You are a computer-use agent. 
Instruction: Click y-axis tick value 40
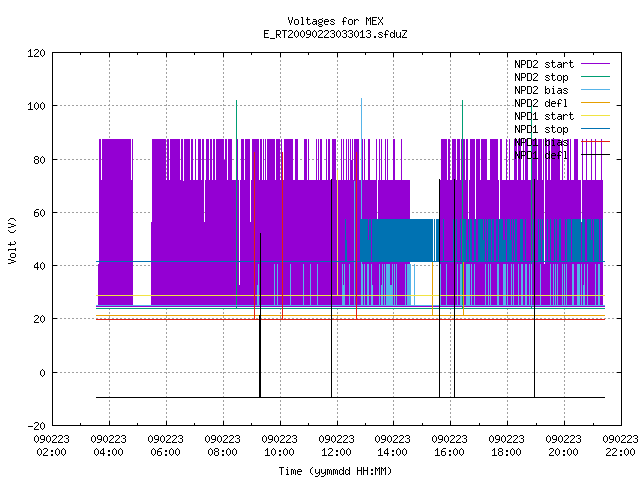(x=39, y=266)
